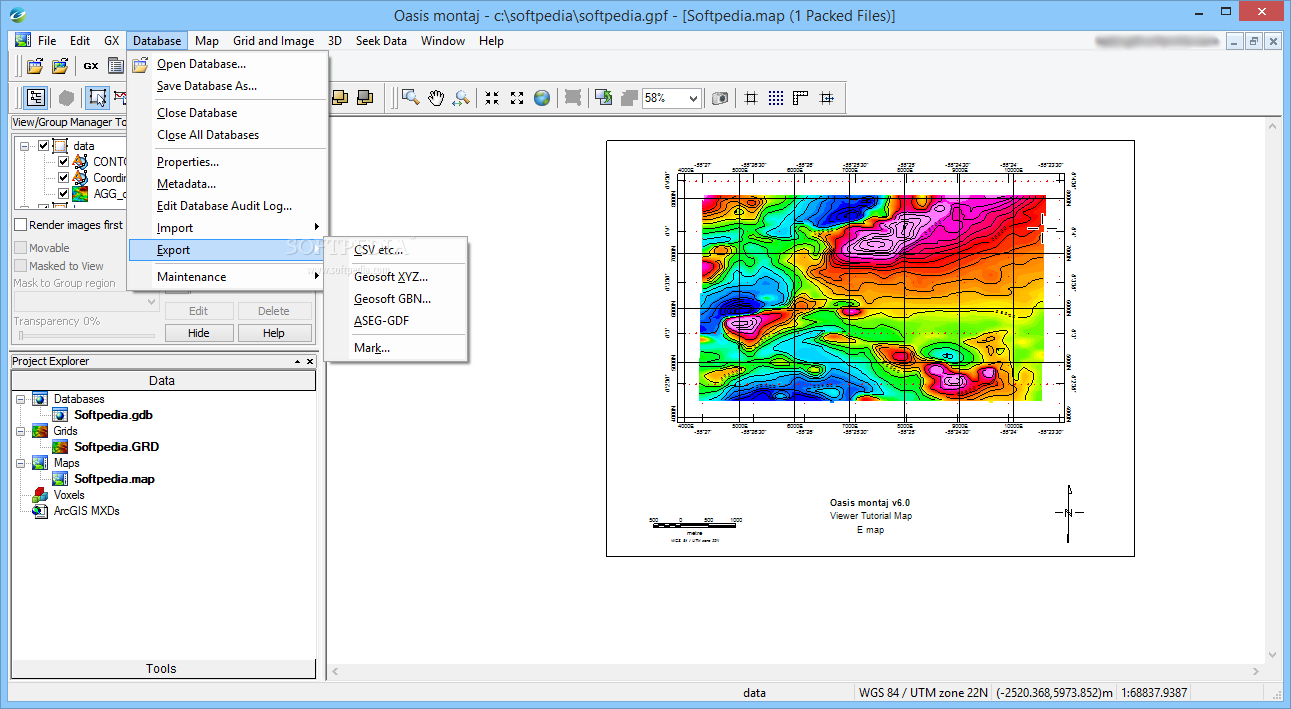Click the grid with blue arrow icon

(827, 97)
